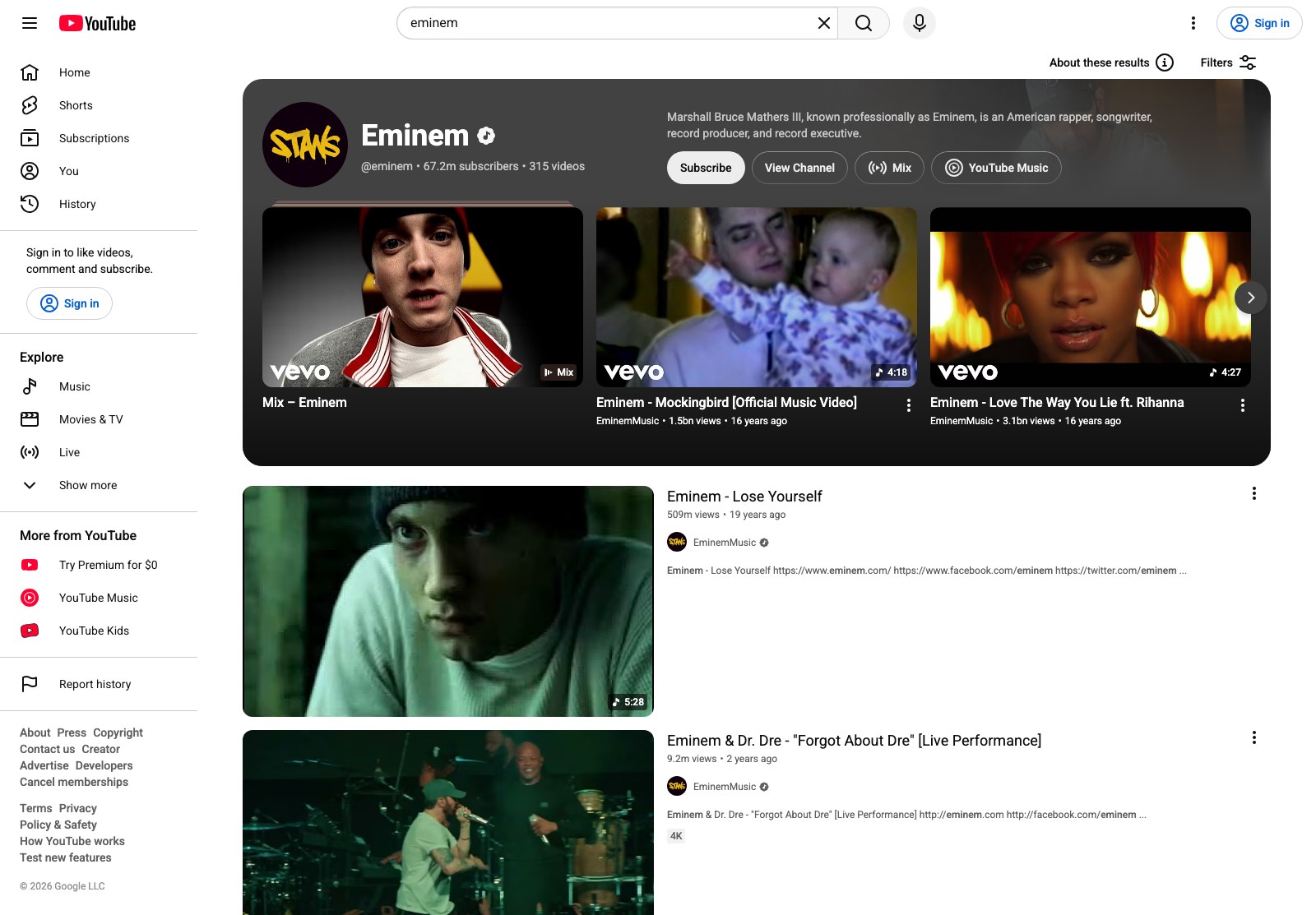The image size is (1316, 915).
Task: Open YouTube Kids from sidebar
Action: click(x=99, y=631)
